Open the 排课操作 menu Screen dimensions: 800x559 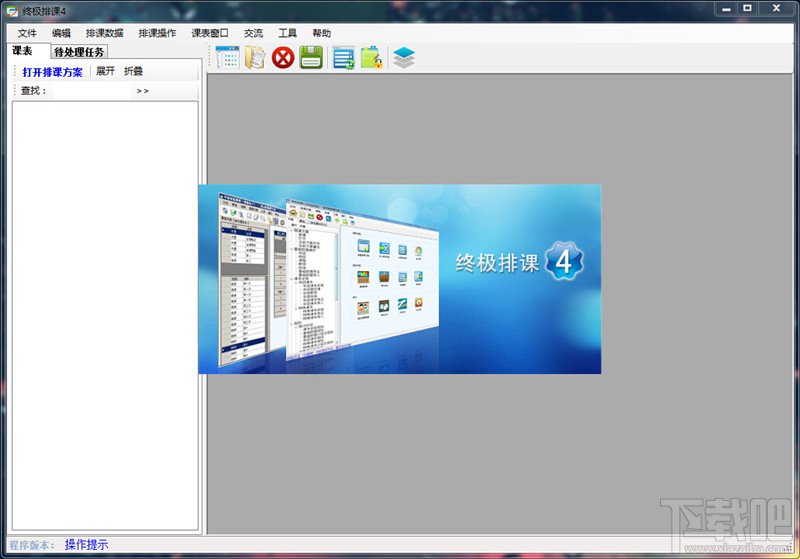(157, 33)
